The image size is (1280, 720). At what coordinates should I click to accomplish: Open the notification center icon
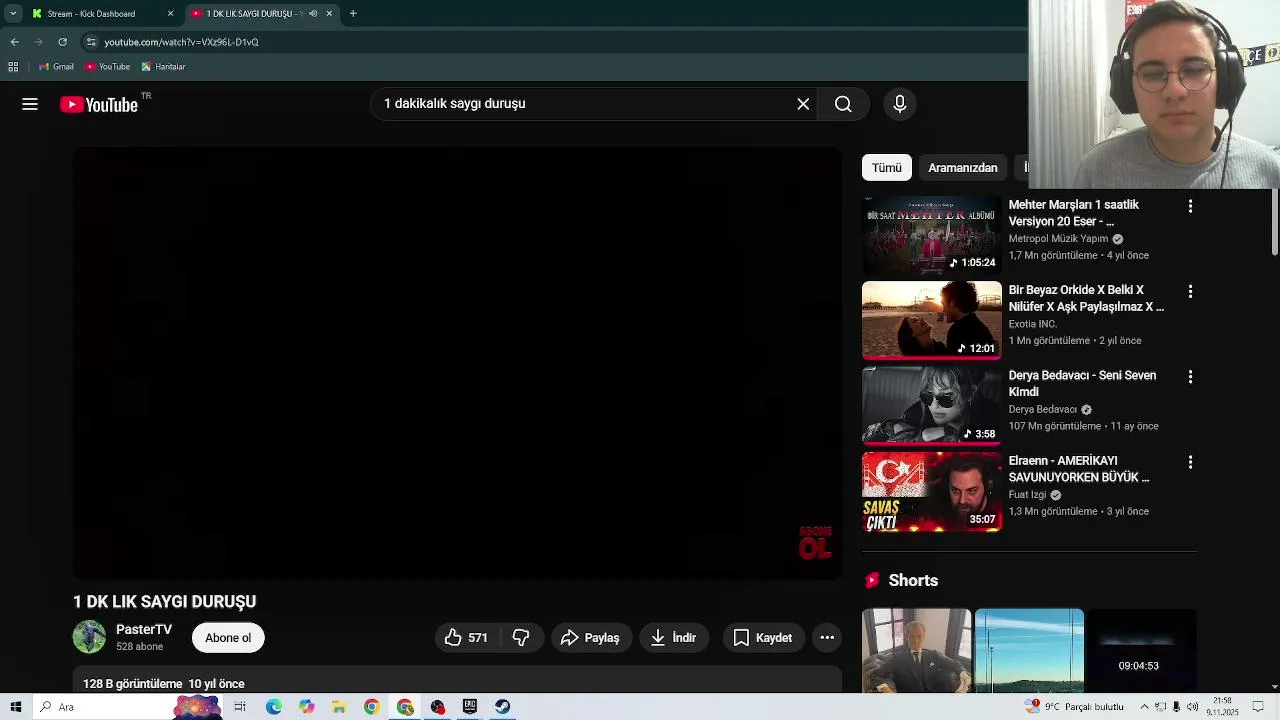pos(1258,707)
